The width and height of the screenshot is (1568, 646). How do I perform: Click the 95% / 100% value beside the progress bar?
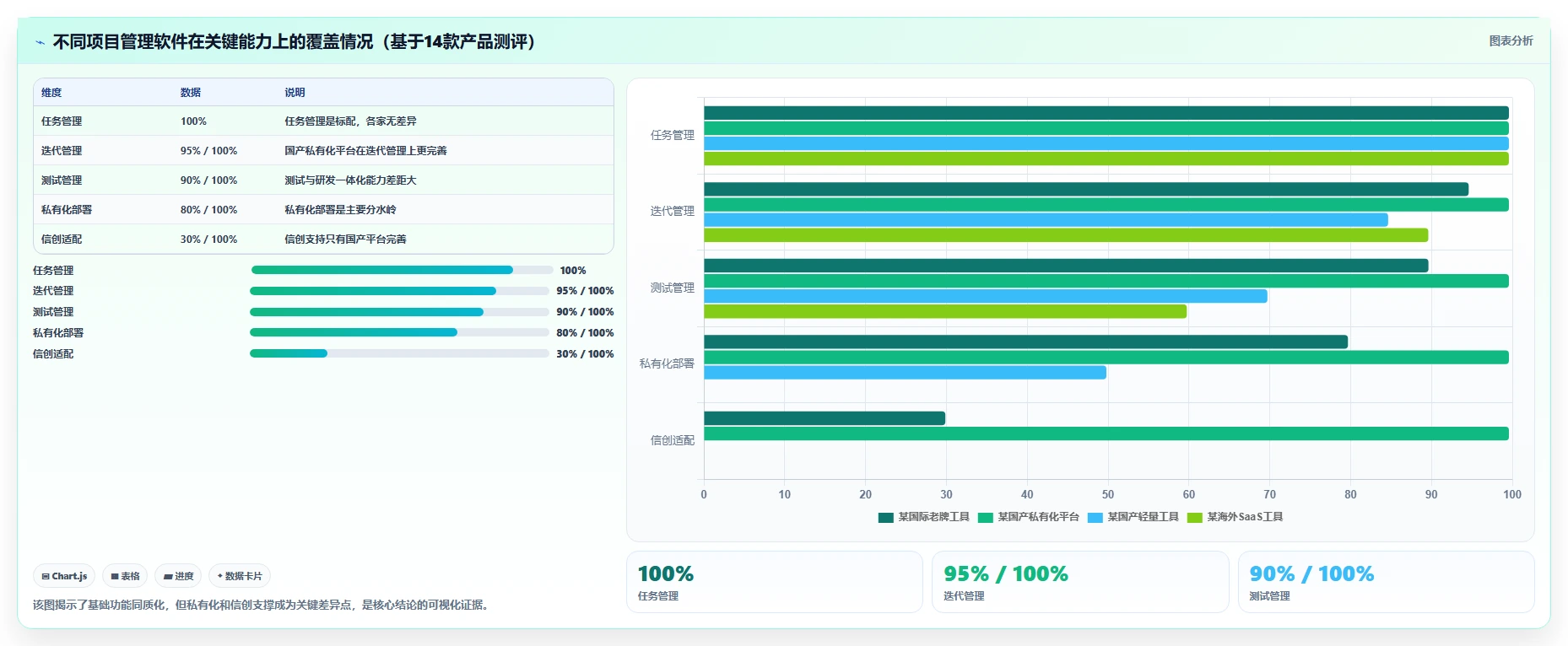coord(585,291)
